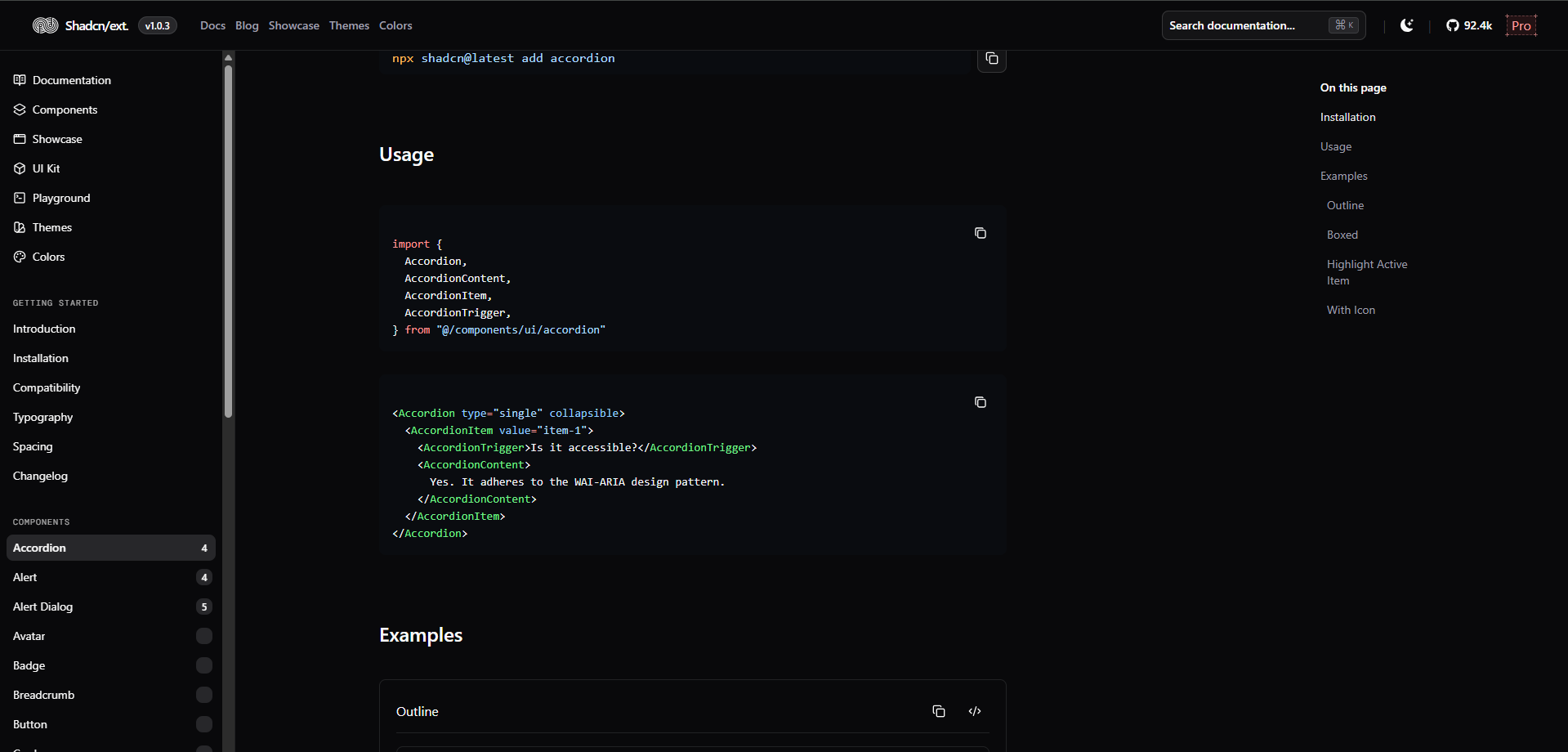This screenshot has height=752, width=1568.
Task: Copy the npx install command
Action: tap(991, 59)
